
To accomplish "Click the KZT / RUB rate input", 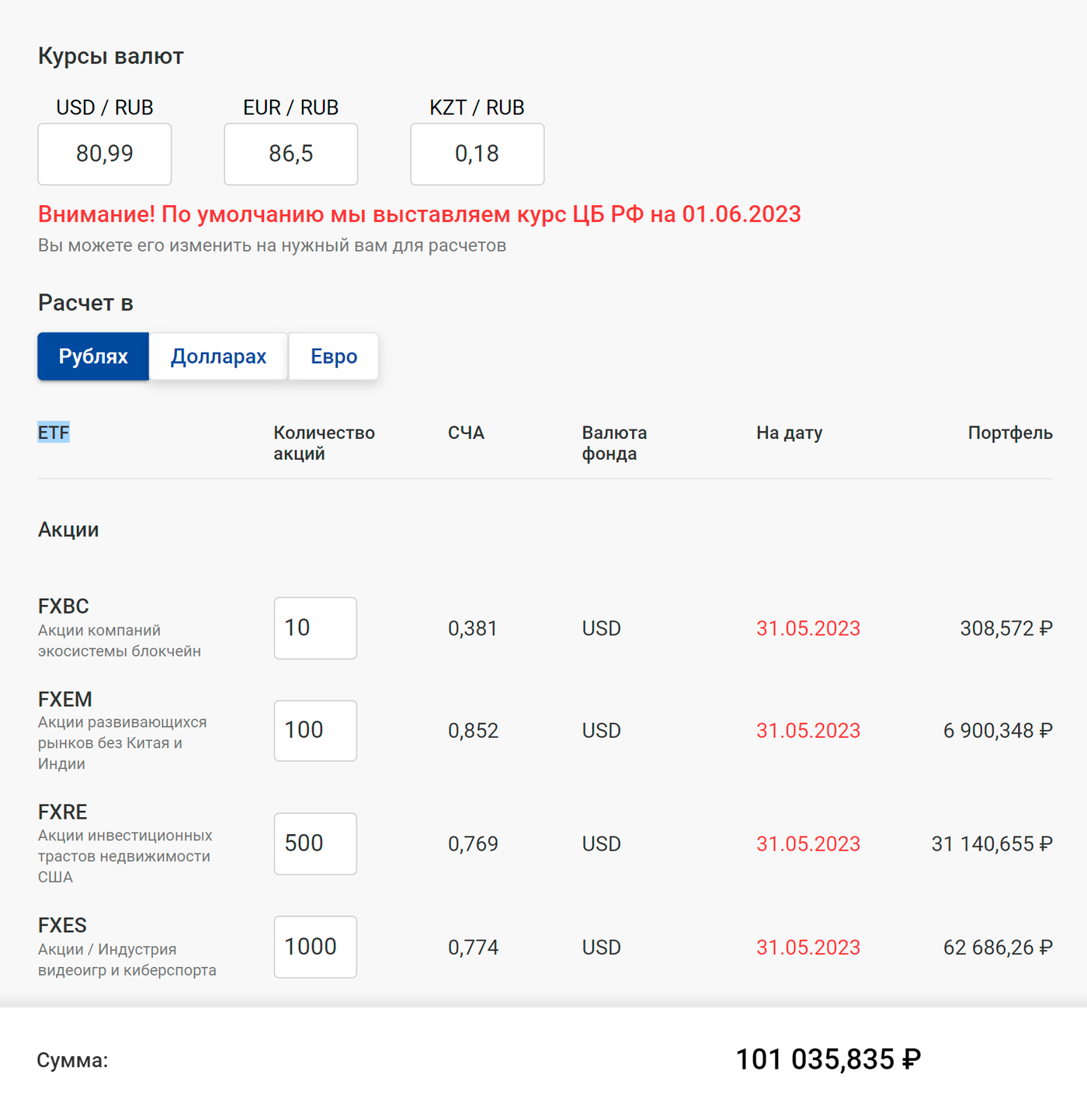I will click(477, 154).
